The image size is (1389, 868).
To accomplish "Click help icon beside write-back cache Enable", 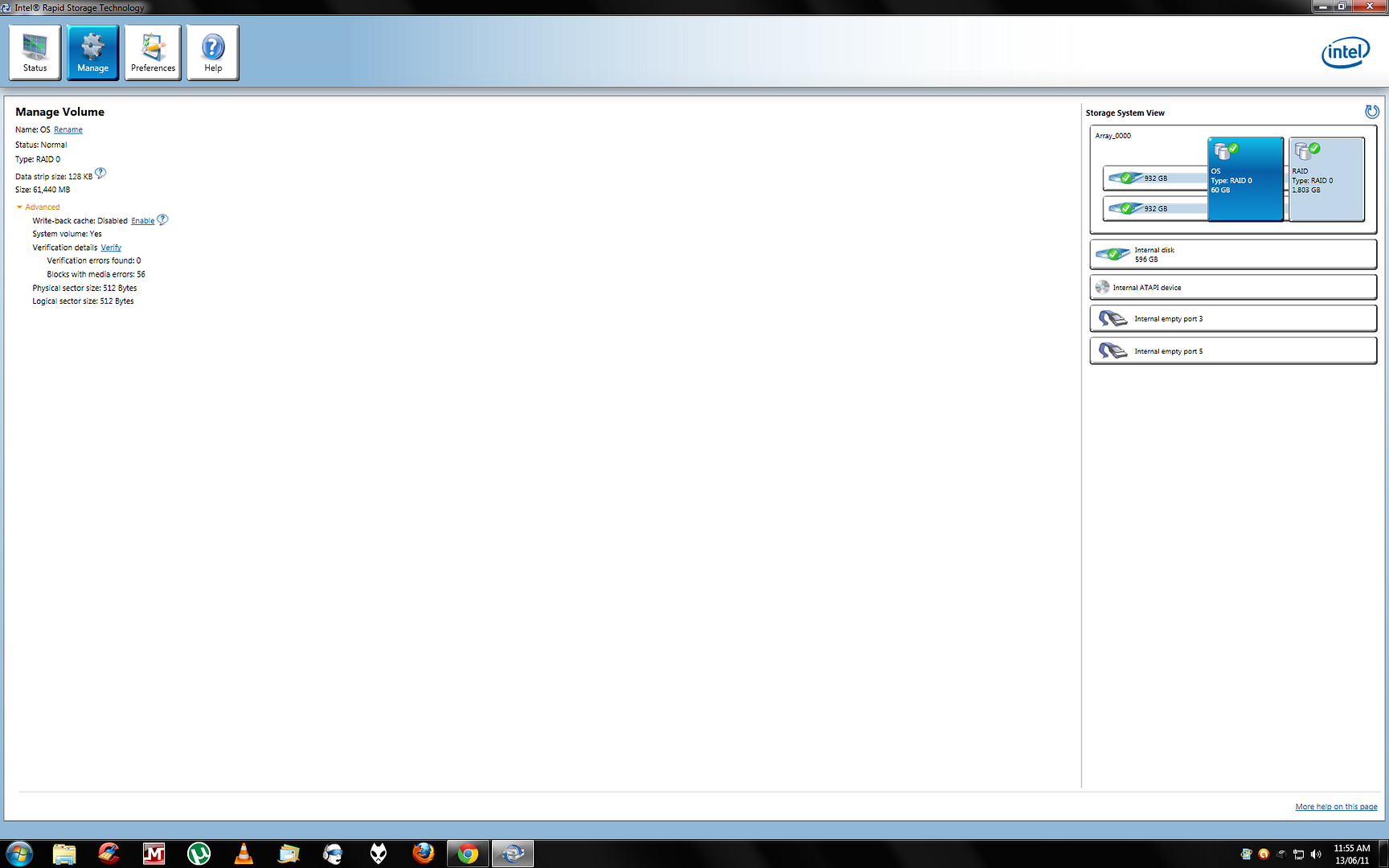I will coord(162,219).
